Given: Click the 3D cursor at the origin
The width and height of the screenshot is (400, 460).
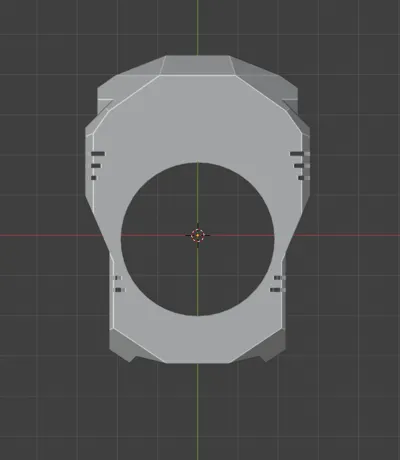Looking at the screenshot, I should click(x=198, y=235).
